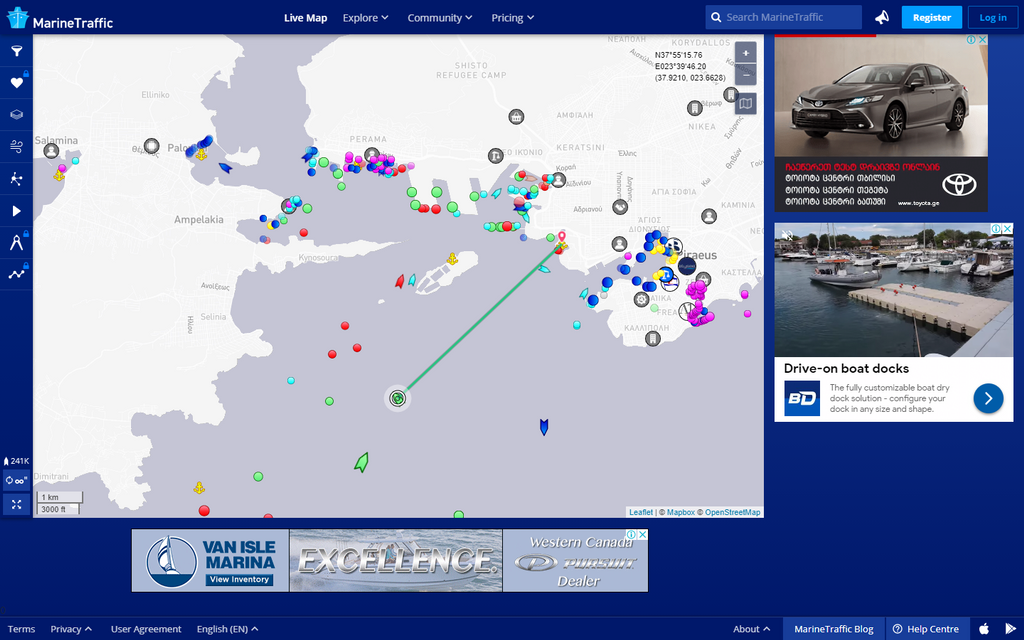
Task: Open the port marker near Perama shore
Action: click(372, 155)
